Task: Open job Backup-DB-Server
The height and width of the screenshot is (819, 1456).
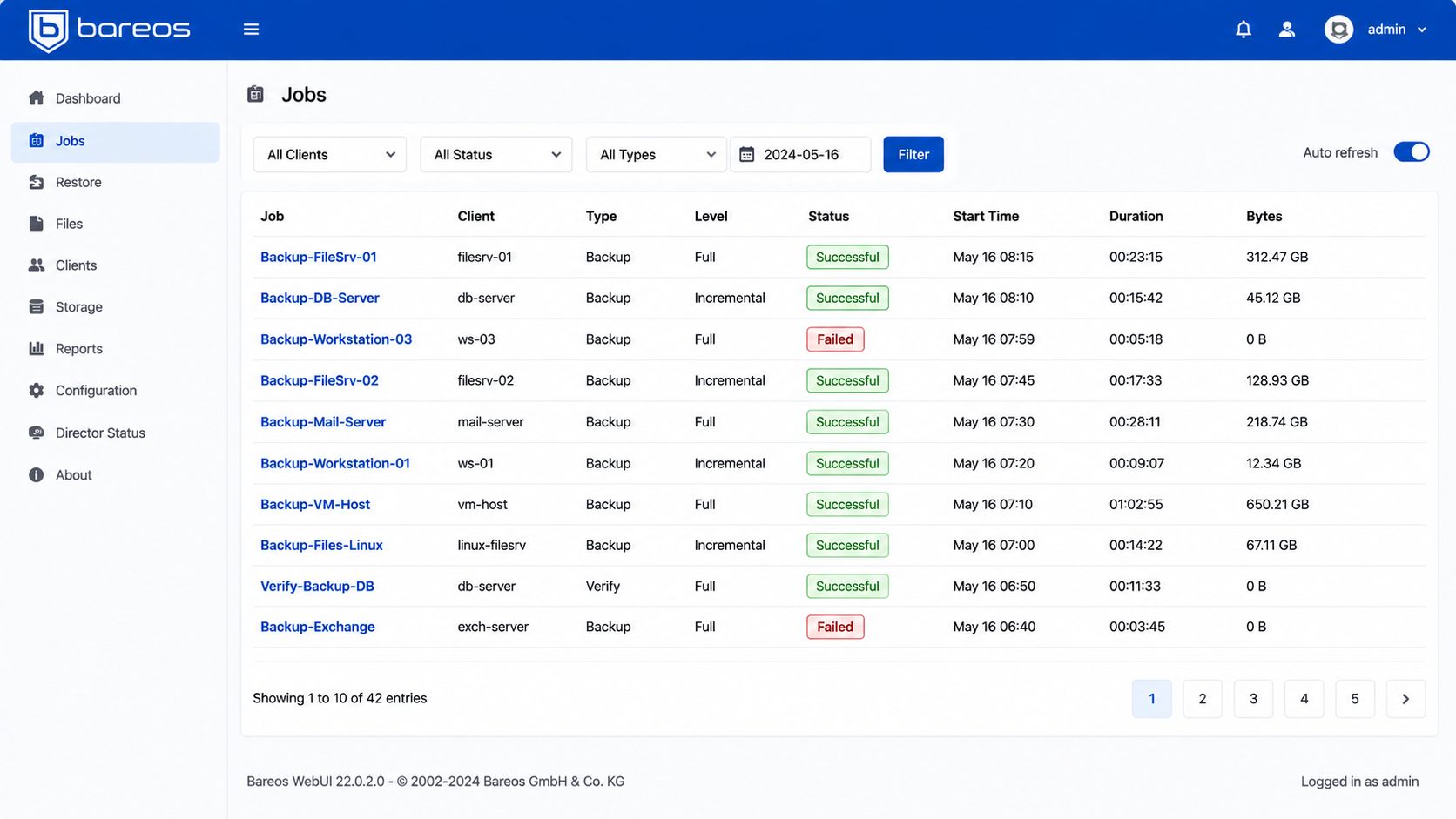Action: 320,298
